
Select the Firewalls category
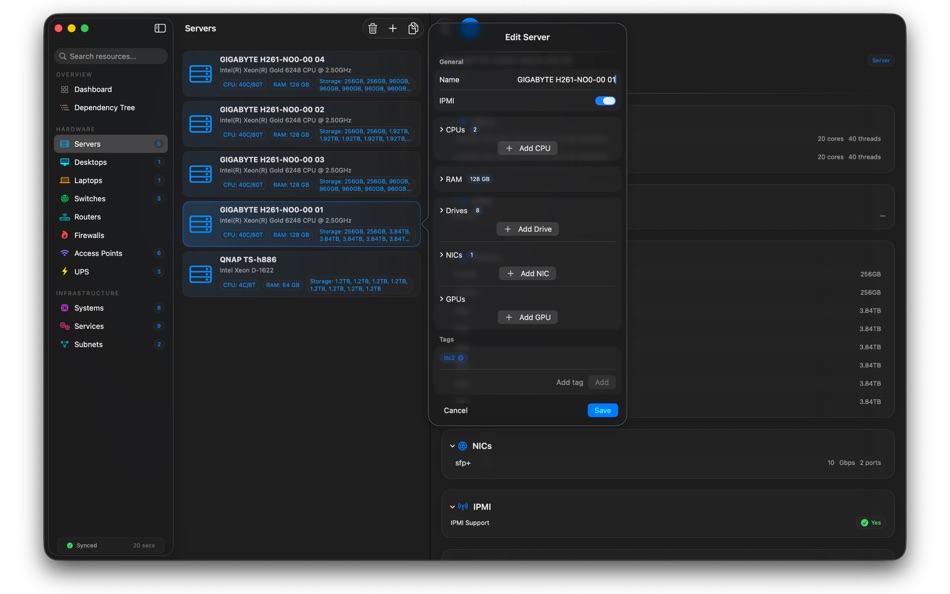[x=88, y=235]
